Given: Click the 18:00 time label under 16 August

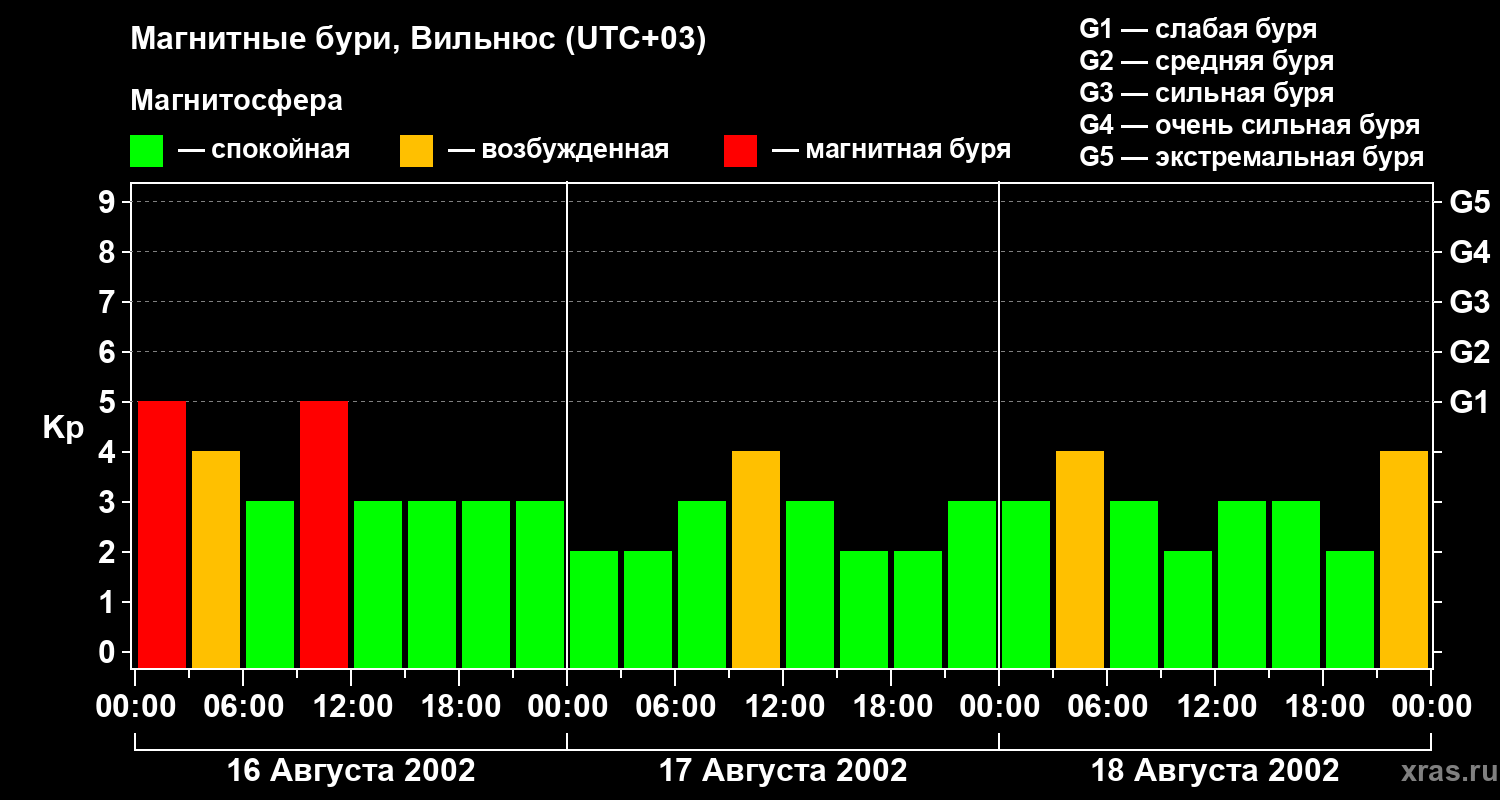Looking at the screenshot, I should click(x=459, y=707).
